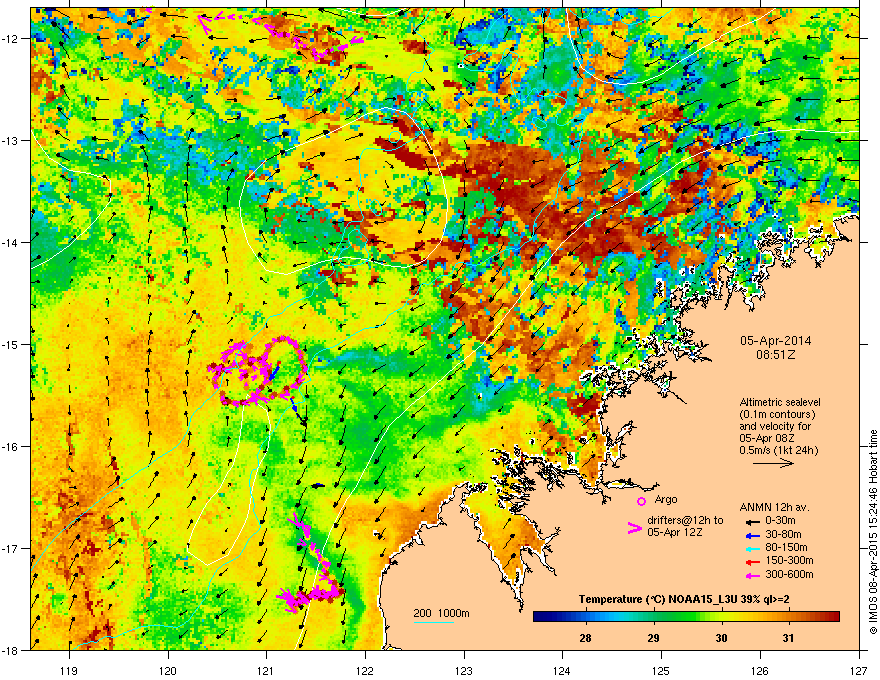Click the cyan 80-150m arrow legend symbol
880x680 pixels.
[x=752, y=548]
